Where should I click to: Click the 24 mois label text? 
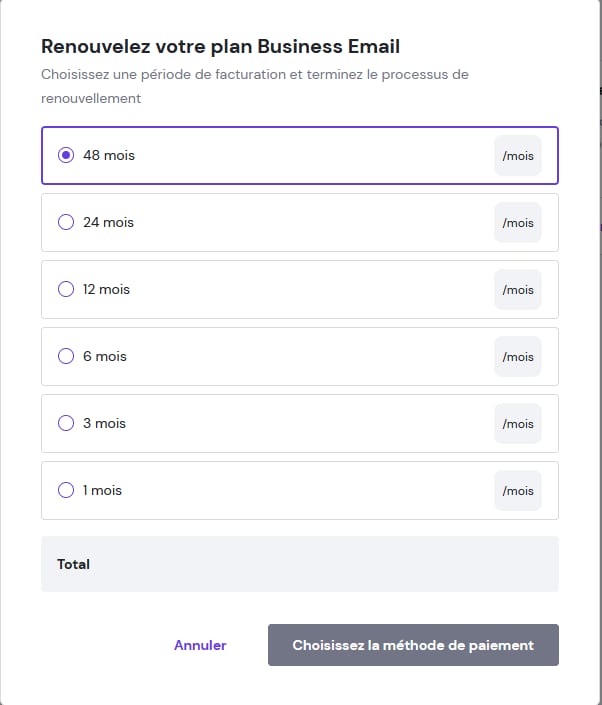click(108, 222)
